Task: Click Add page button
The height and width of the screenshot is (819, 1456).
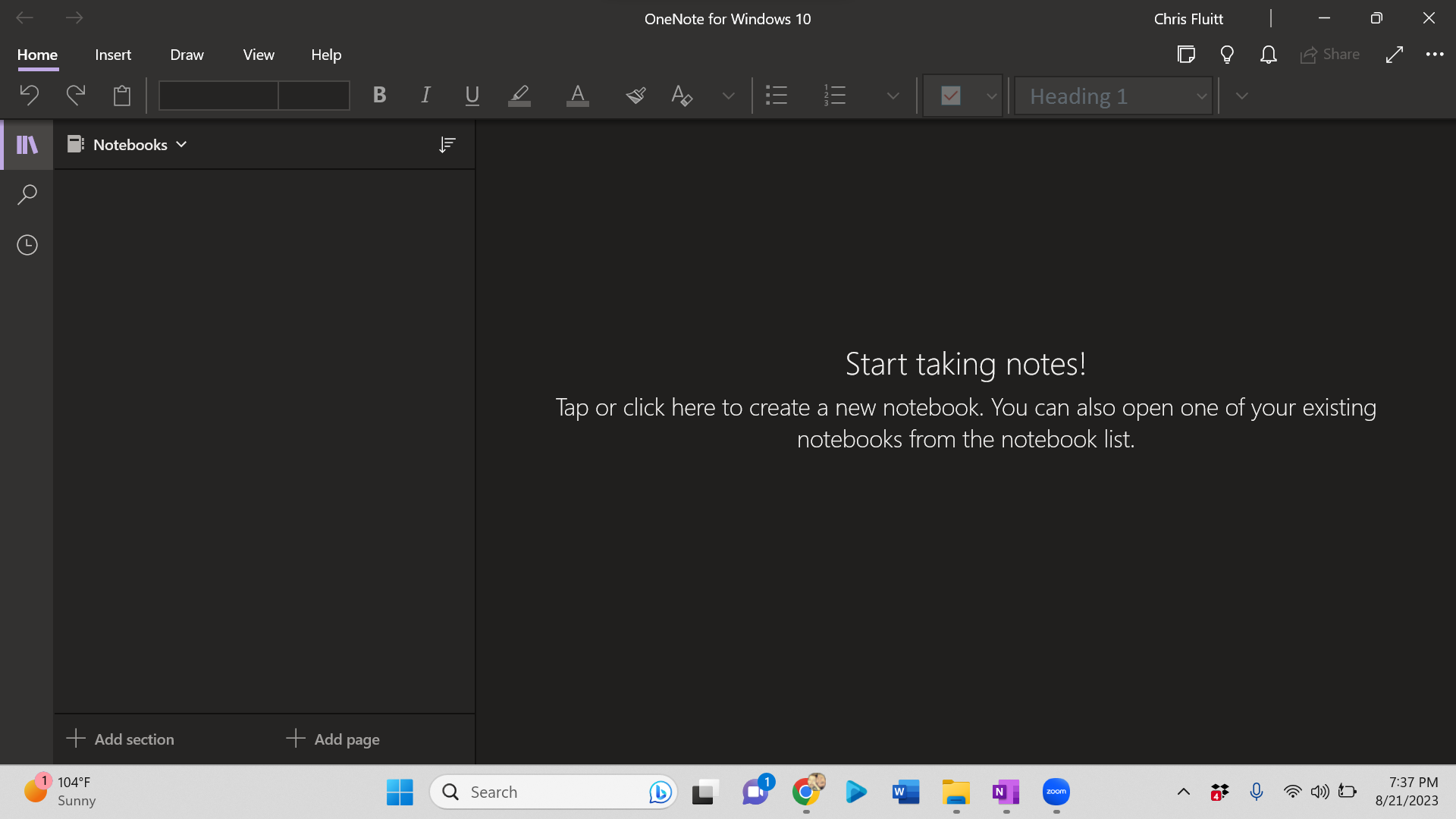Action: (333, 739)
